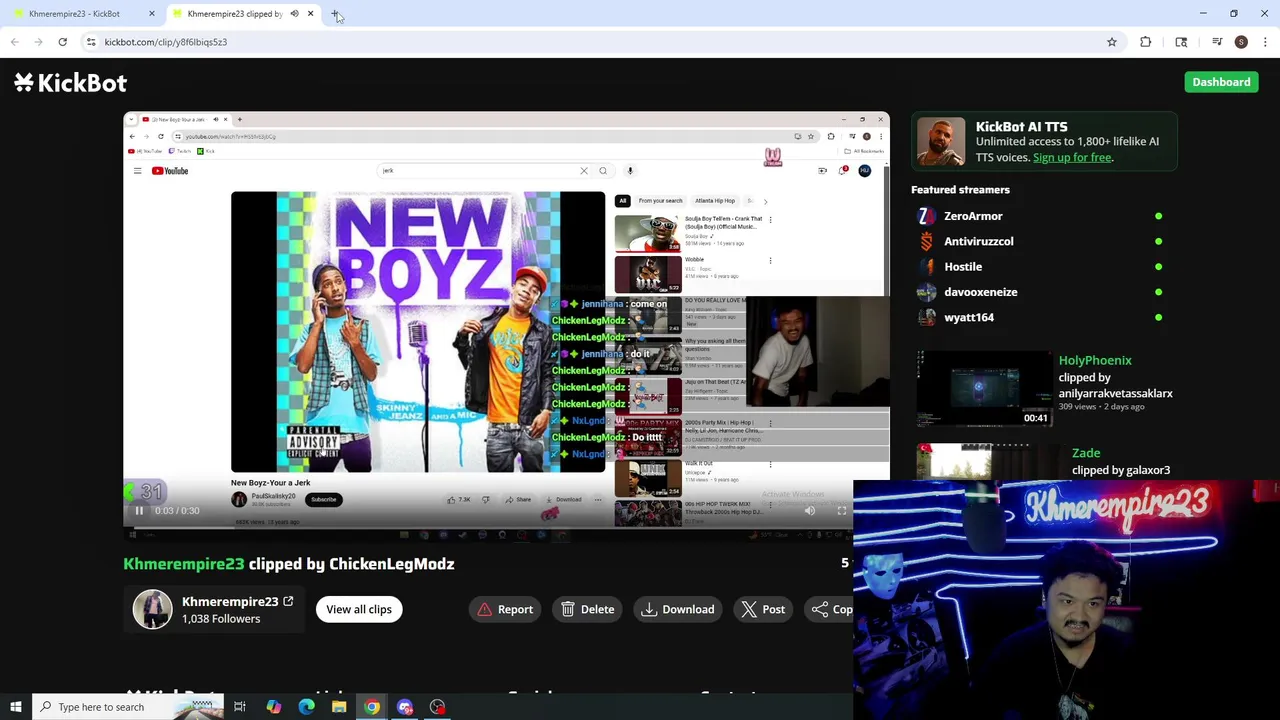Open davooxeneize's featured streamer entry
The image size is (1280, 720).
coord(1040,292)
